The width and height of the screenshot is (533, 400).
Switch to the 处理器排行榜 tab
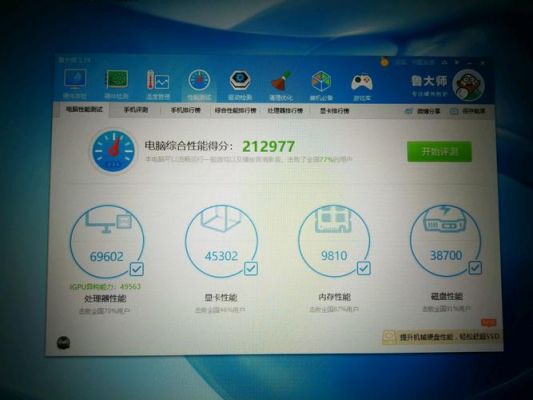point(285,110)
